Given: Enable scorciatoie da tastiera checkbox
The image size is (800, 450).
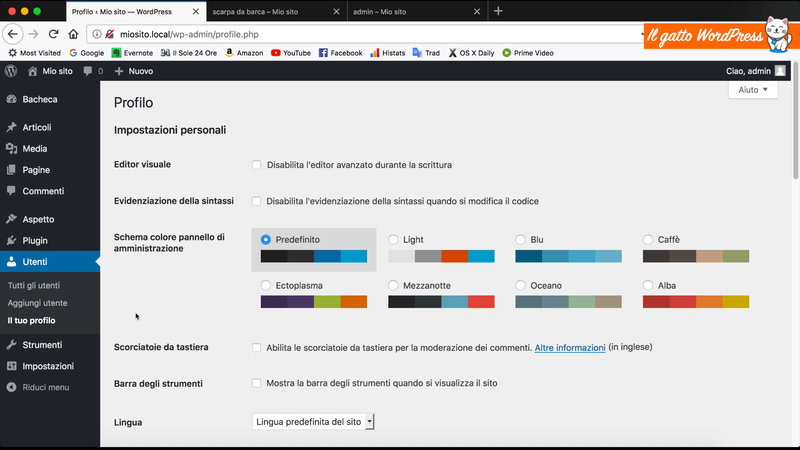Looking at the screenshot, I should click(x=257, y=347).
